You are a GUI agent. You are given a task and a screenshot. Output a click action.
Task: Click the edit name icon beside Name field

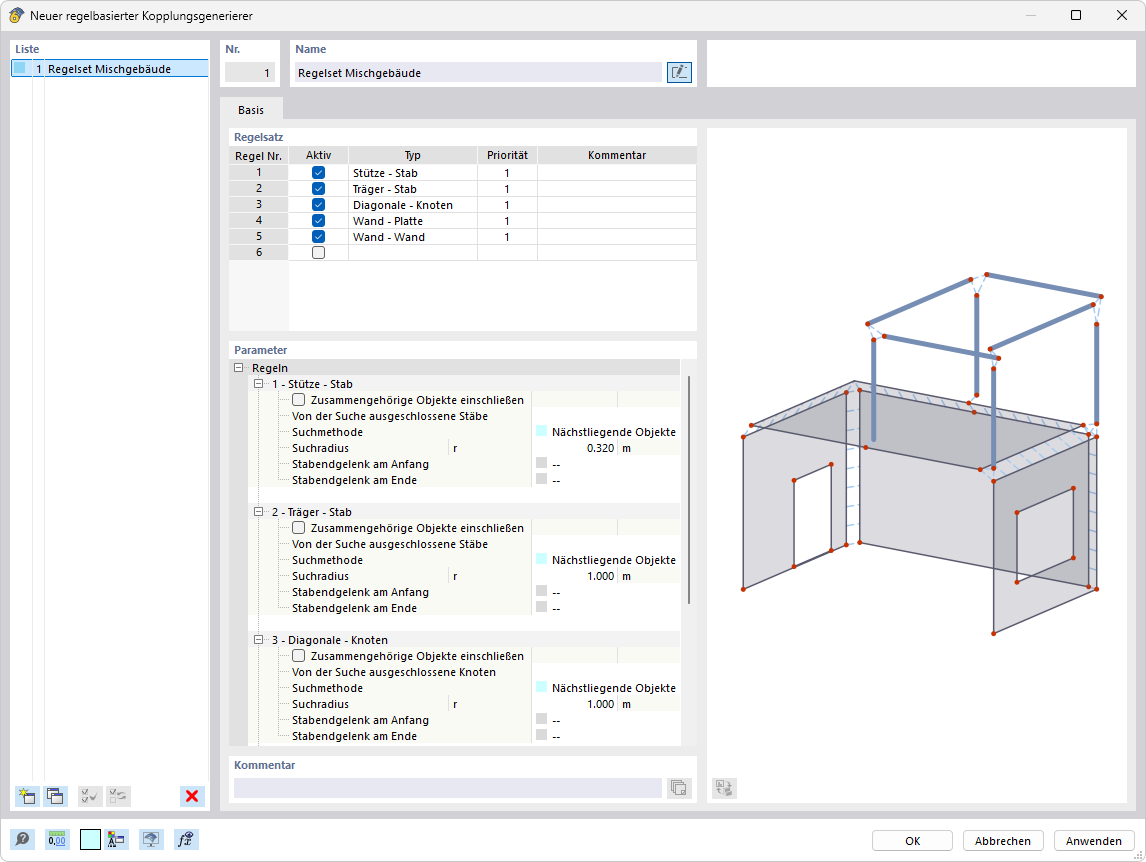[679, 72]
